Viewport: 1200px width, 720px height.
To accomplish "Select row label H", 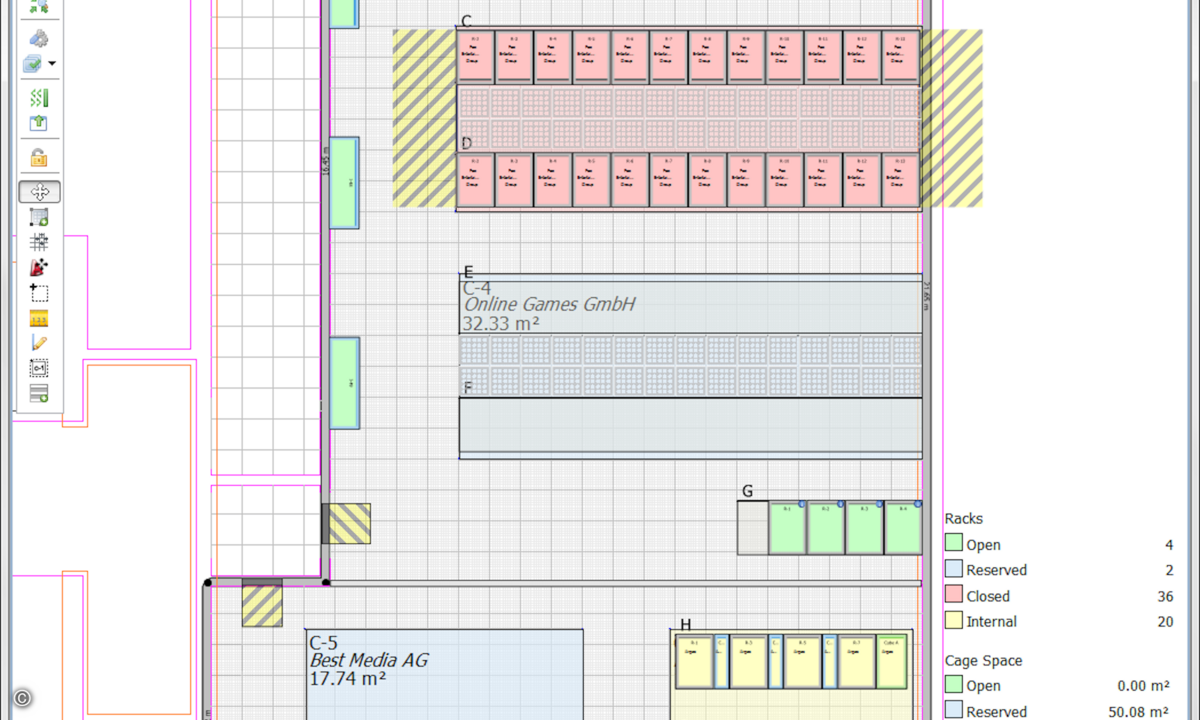I will (685, 625).
